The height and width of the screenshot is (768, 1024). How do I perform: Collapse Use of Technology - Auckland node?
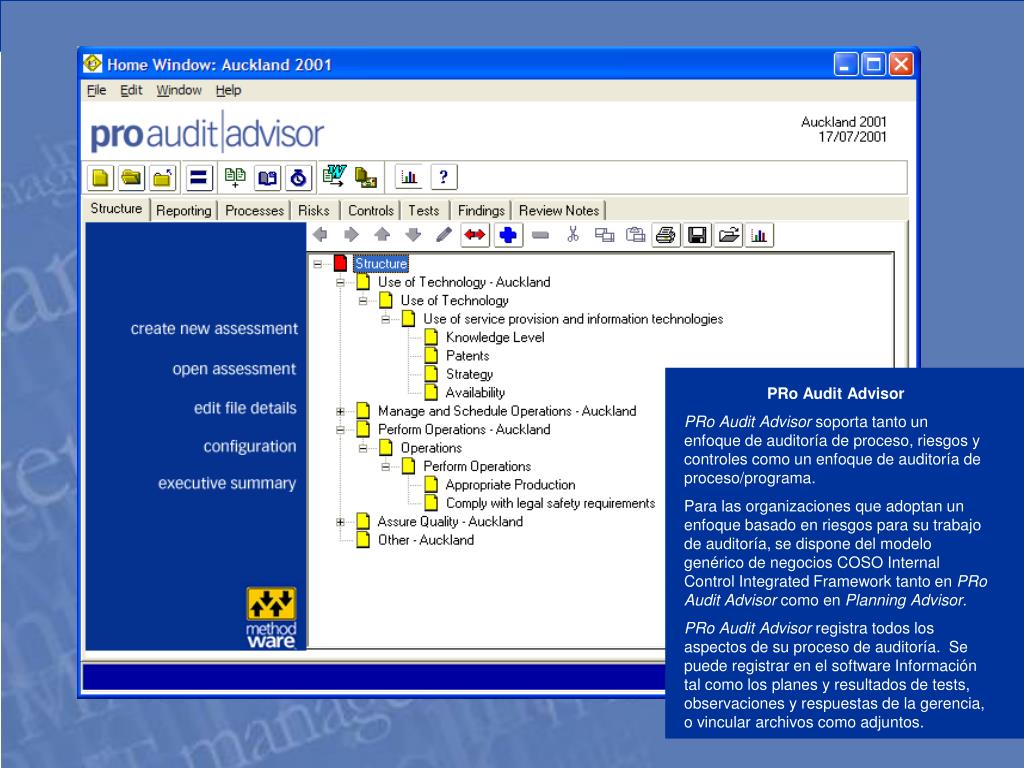click(340, 283)
